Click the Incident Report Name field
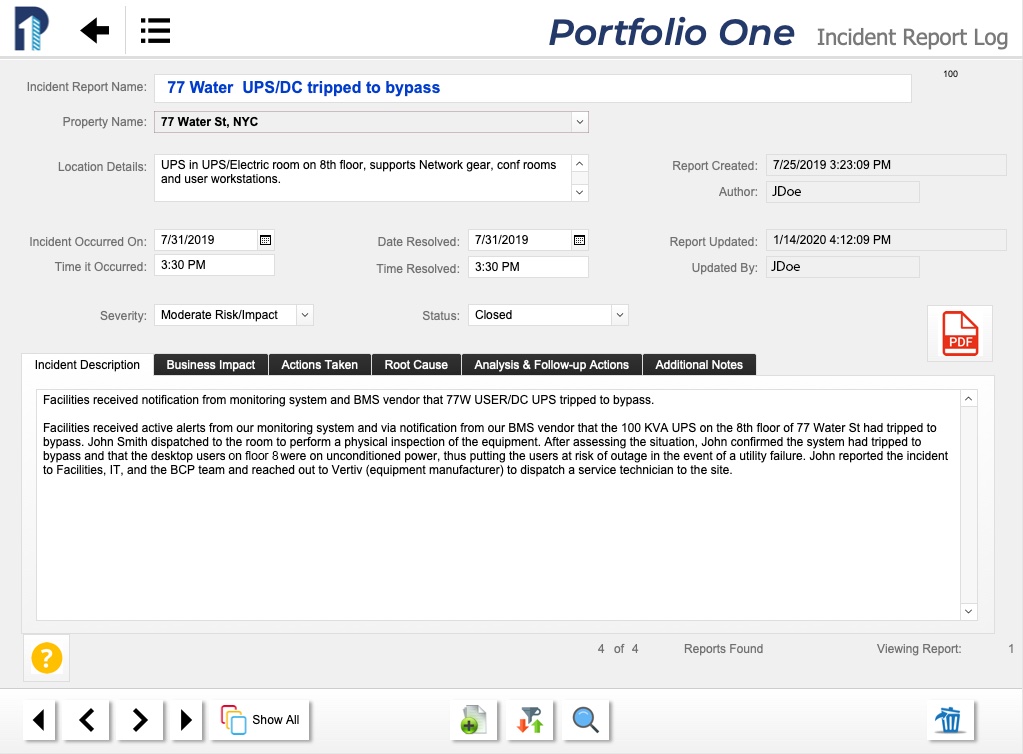Image resolution: width=1023 pixels, height=754 pixels. click(532, 88)
